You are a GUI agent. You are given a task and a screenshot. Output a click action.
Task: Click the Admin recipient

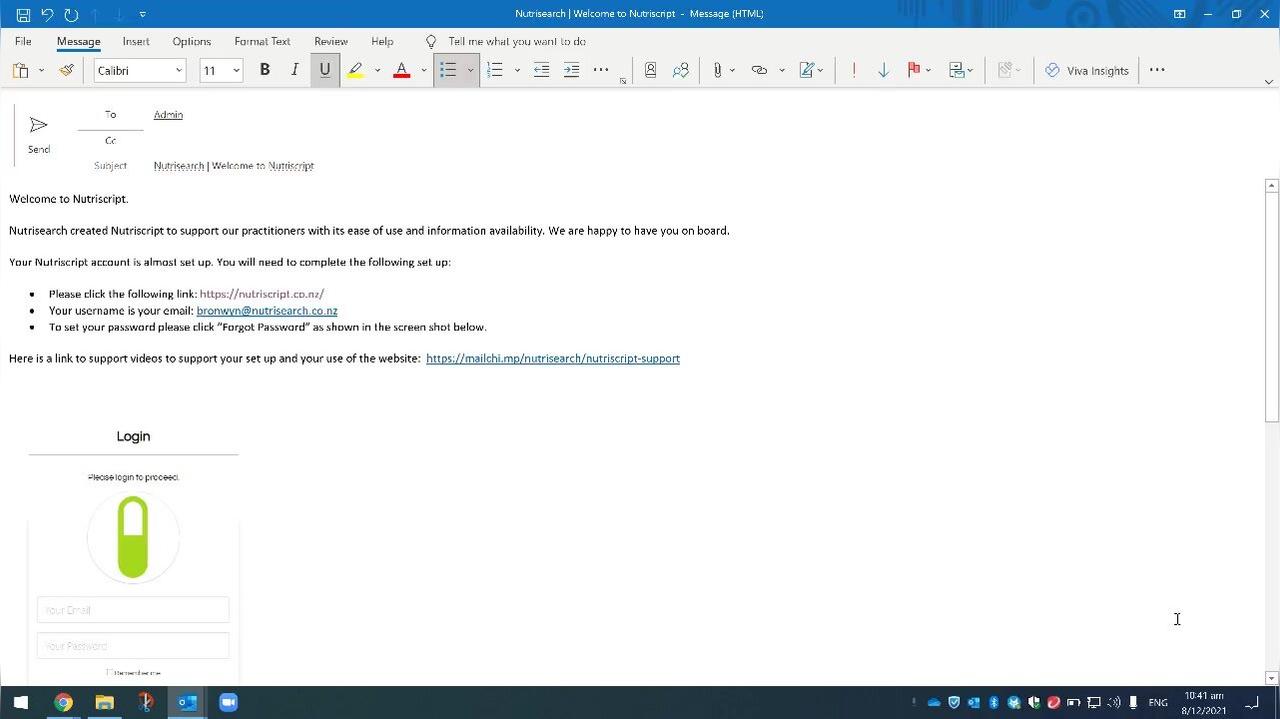168,115
